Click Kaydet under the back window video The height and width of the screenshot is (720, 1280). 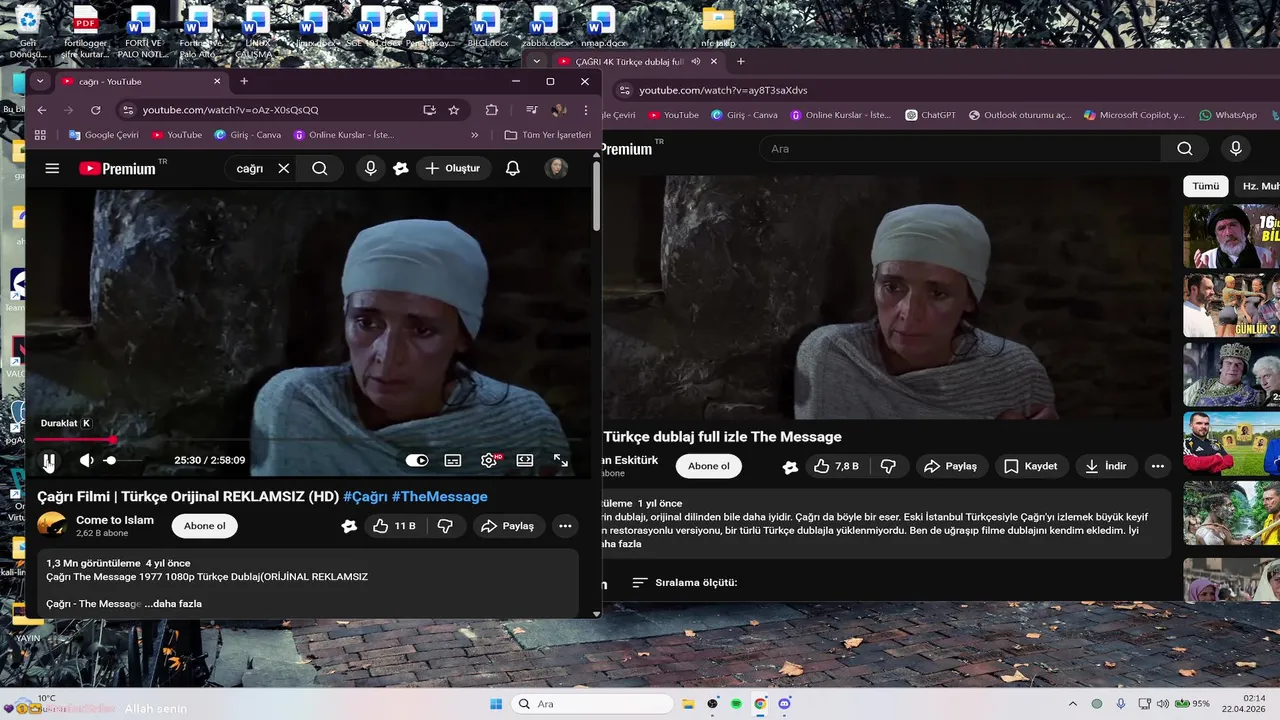coord(1031,466)
